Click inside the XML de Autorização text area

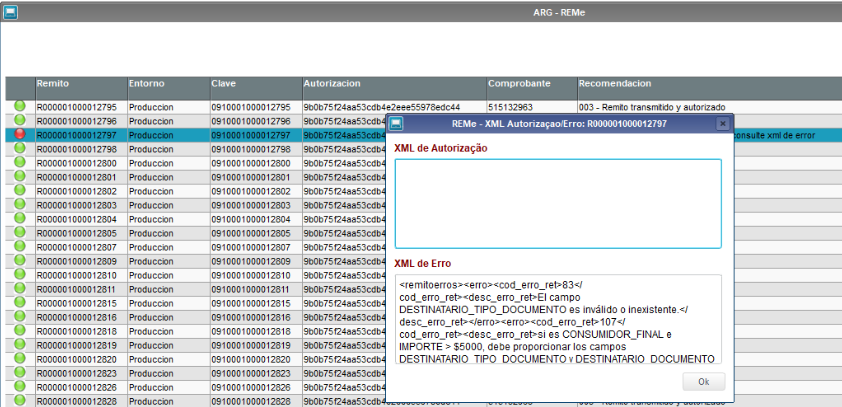click(558, 204)
